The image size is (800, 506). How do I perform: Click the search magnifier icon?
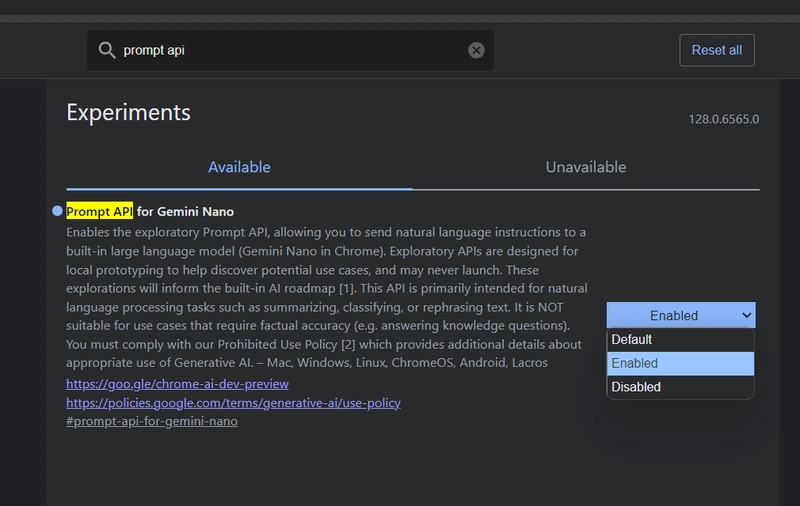click(107, 50)
